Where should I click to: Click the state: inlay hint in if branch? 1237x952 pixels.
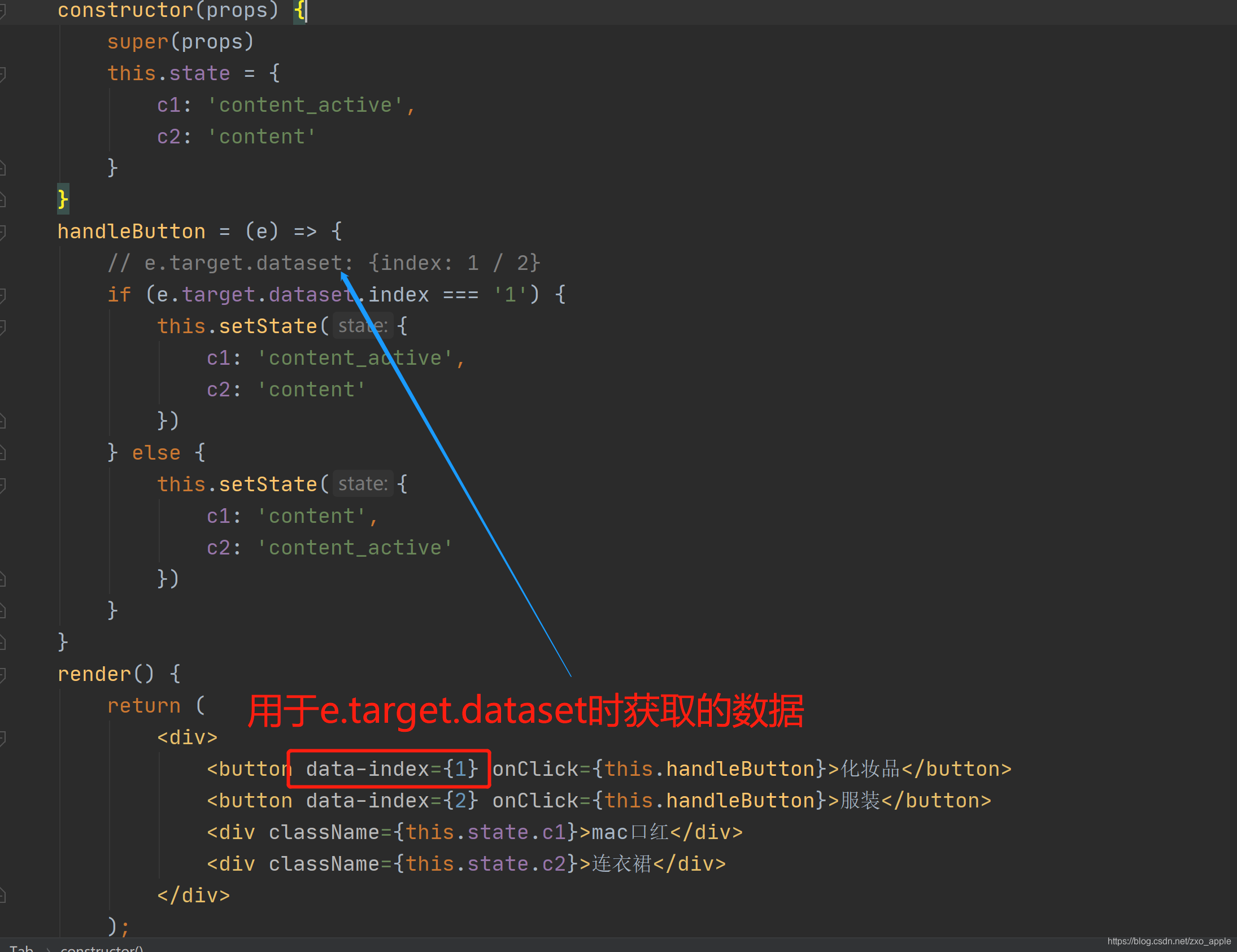[x=363, y=326]
